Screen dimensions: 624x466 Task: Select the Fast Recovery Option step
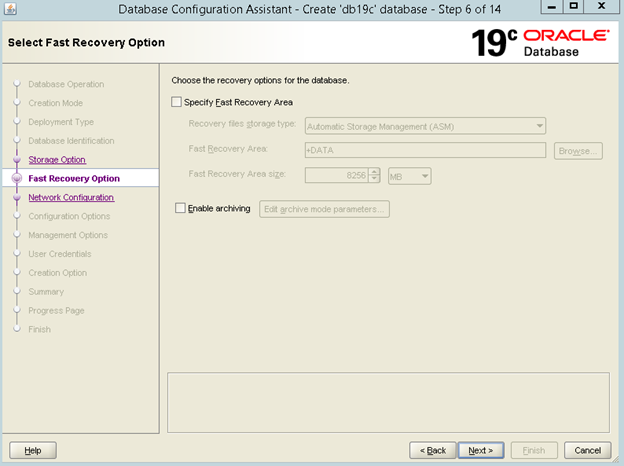74,178
